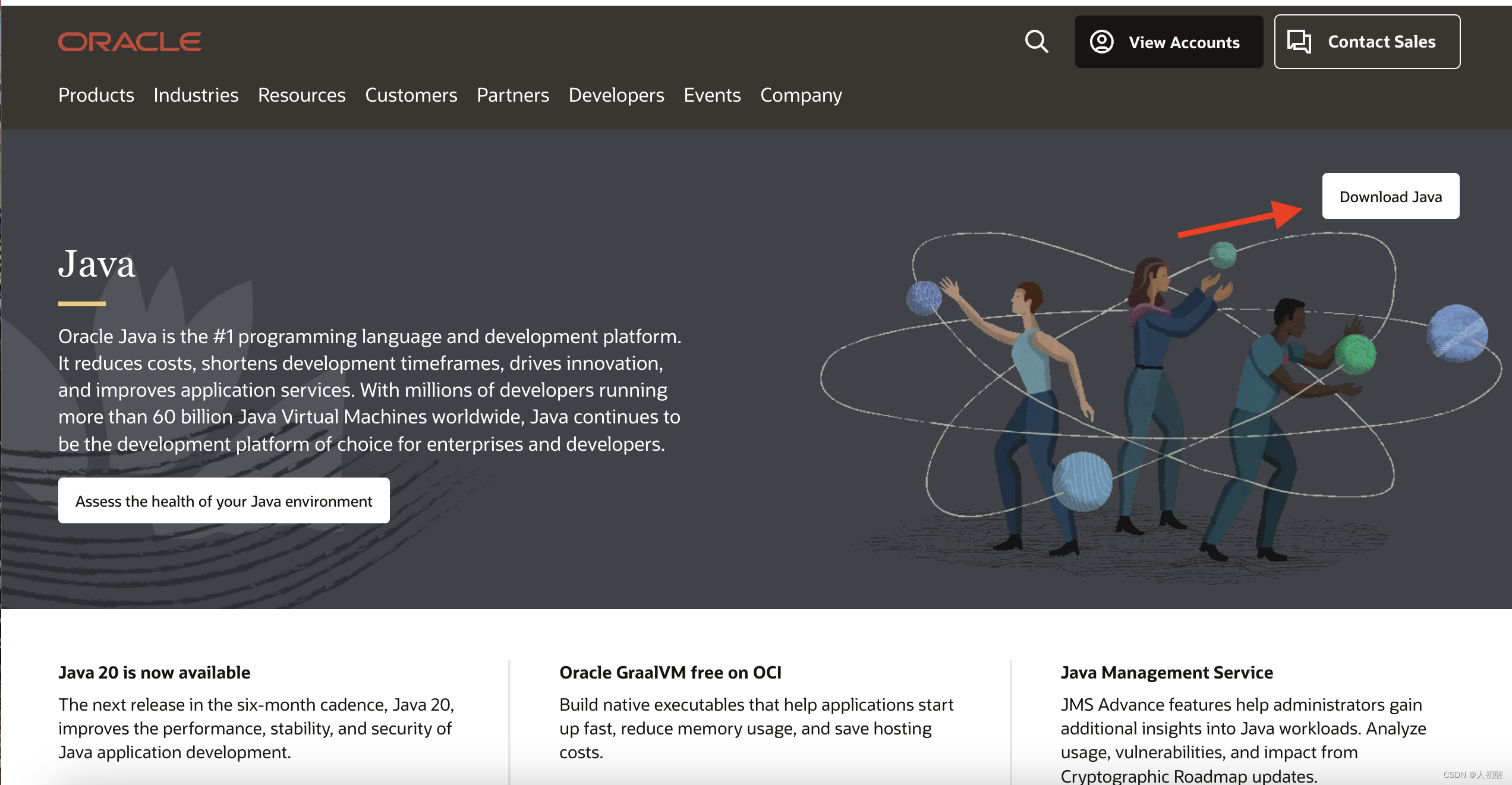Open the Partners menu
Screen dimensions: 1512x785
click(513, 95)
